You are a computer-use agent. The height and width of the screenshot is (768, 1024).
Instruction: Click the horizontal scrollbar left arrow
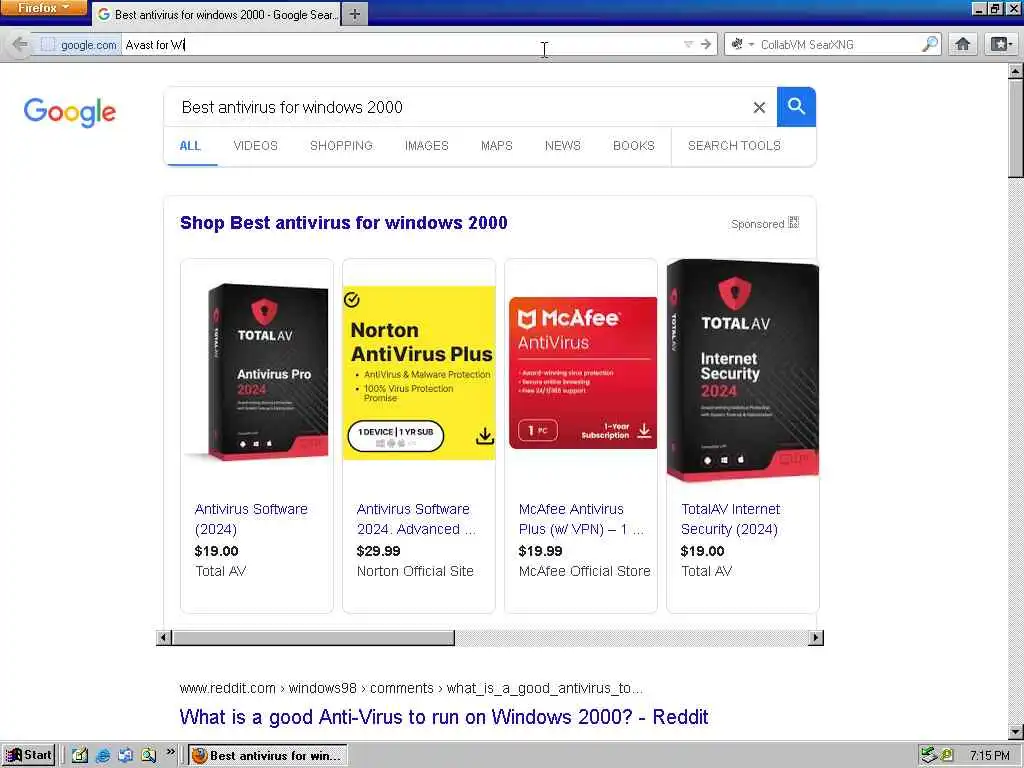(x=164, y=637)
